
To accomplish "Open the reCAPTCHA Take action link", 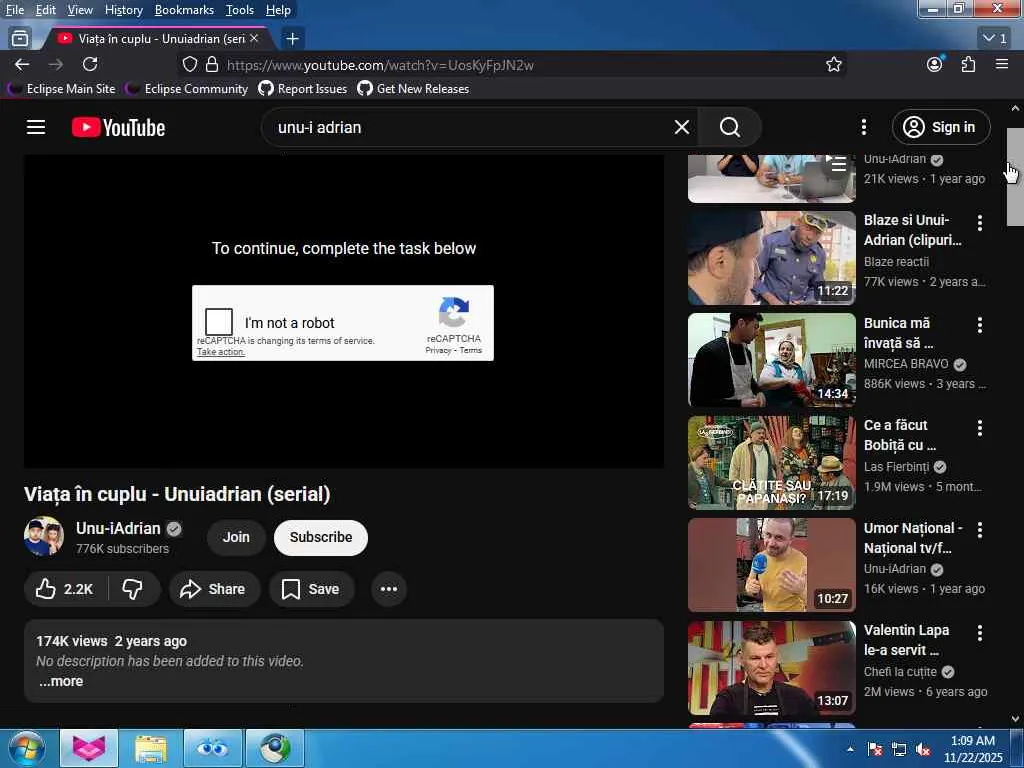I will tap(221, 352).
